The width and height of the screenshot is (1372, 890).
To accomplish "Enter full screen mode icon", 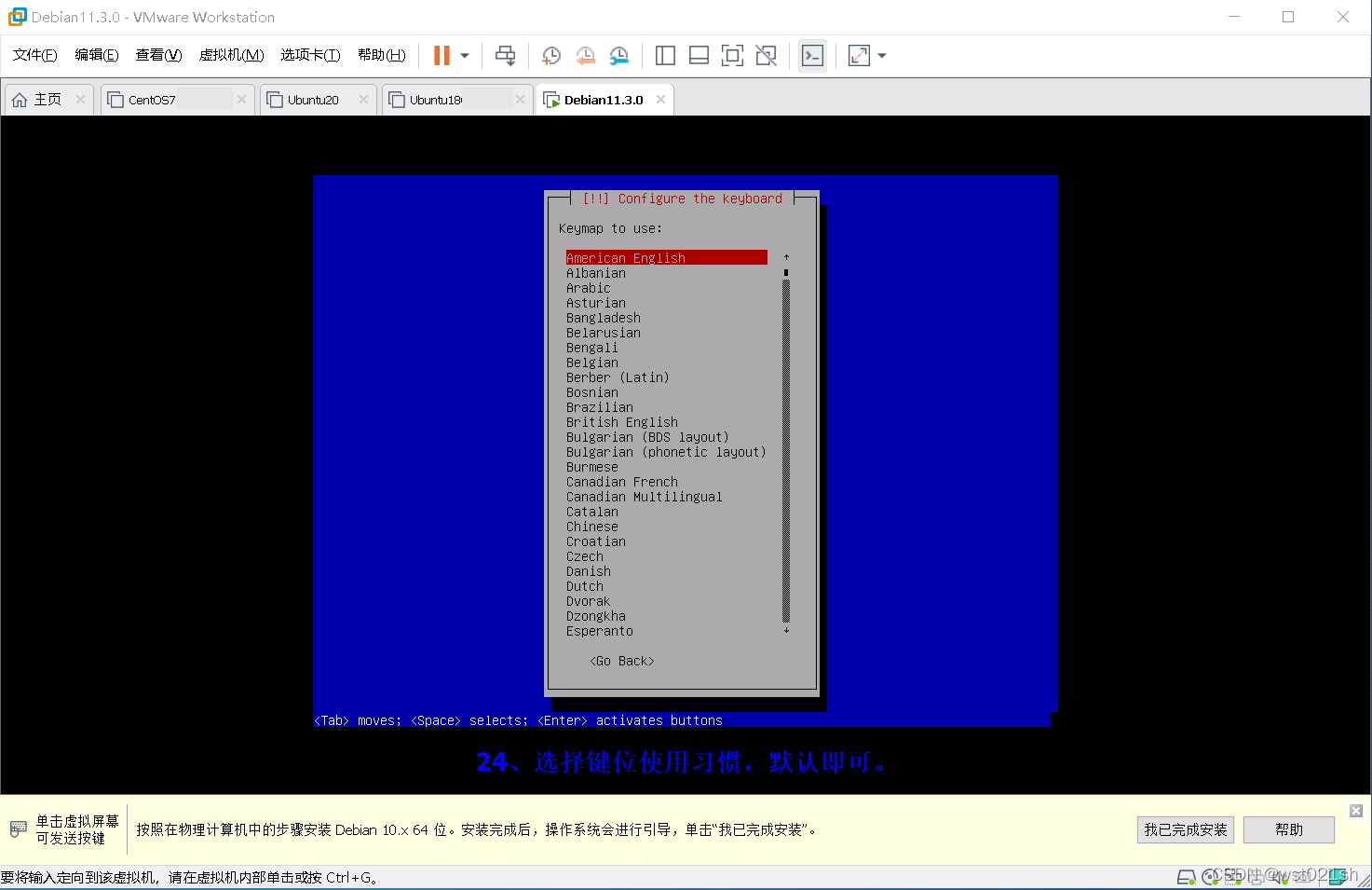I will click(x=732, y=56).
